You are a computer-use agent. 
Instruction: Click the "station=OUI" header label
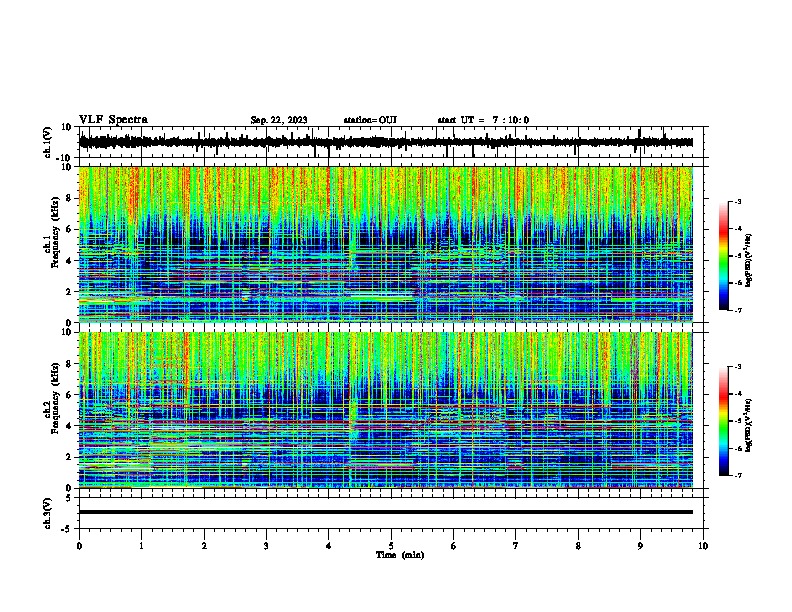(x=370, y=120)
